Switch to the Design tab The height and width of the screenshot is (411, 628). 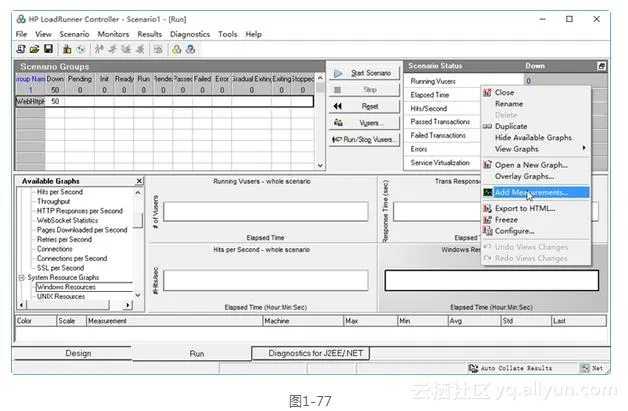(72, 353)
